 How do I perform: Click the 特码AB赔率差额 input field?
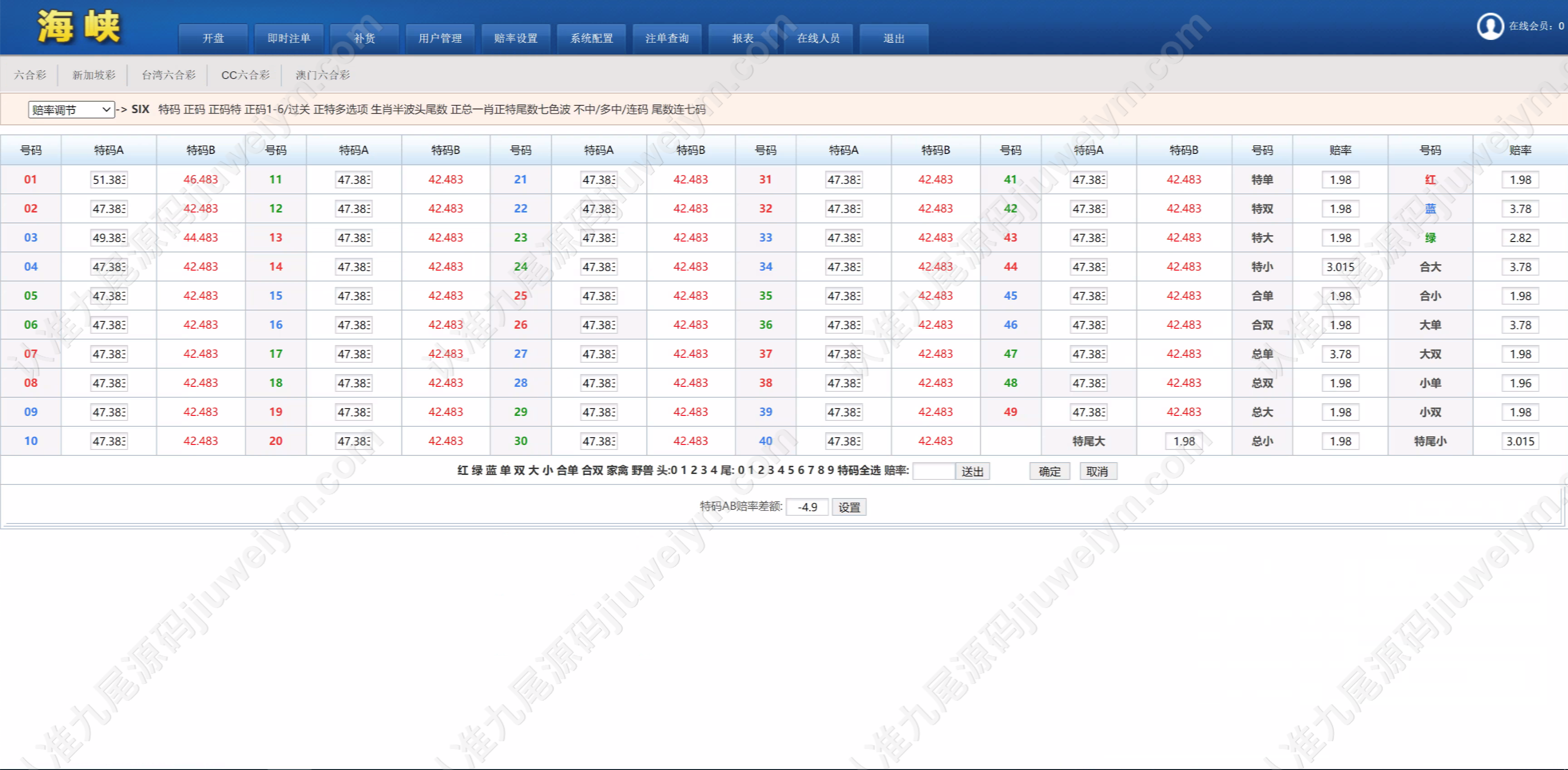(807, 507)
